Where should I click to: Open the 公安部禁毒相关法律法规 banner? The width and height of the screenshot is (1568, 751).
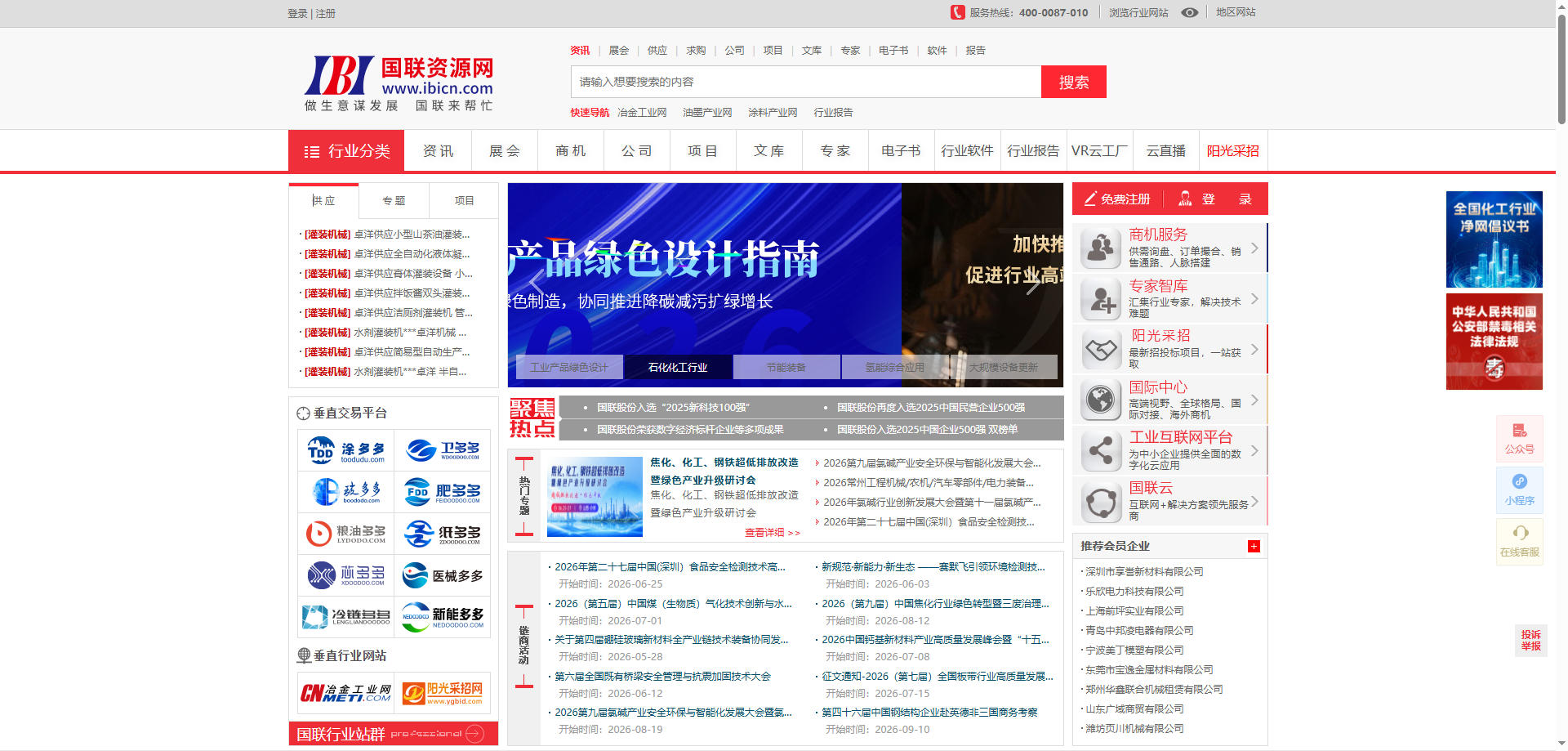tap(1494, 342)
